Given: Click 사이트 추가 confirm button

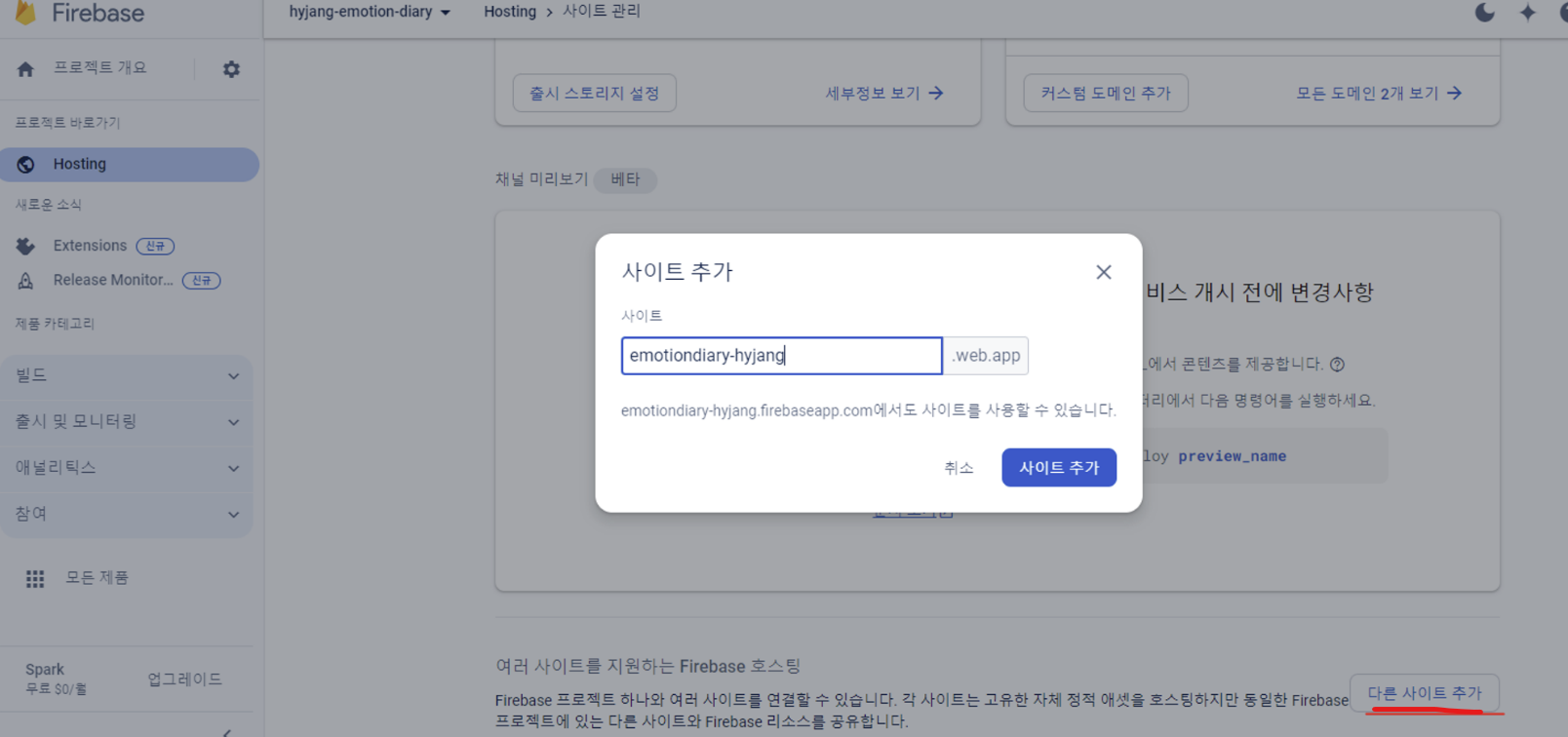Looking at the screenshot, I should click(1059, 468).
